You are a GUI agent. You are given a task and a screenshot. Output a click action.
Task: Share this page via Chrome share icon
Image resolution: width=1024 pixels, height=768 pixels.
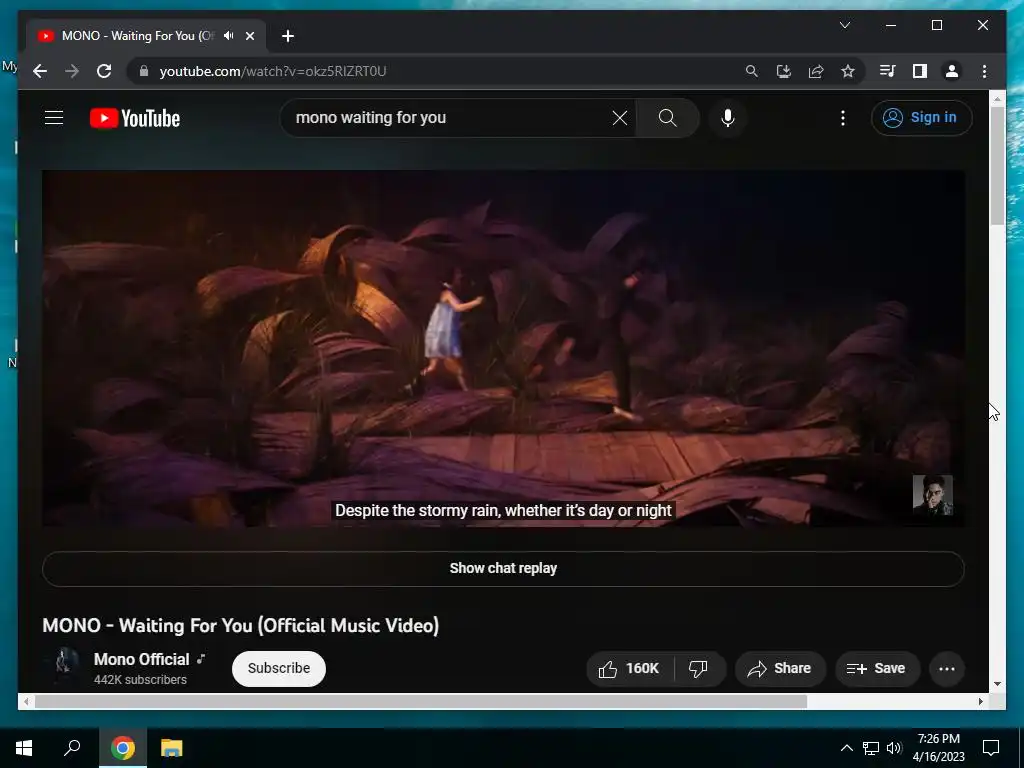(816, 71)
